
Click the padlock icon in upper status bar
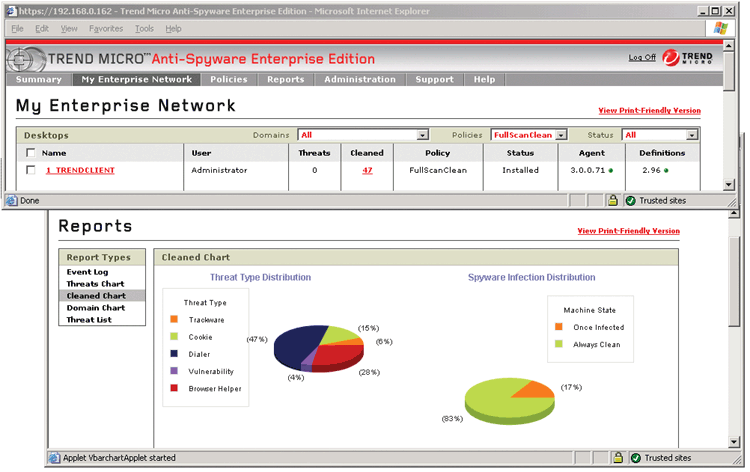click(x=613, y=200)
